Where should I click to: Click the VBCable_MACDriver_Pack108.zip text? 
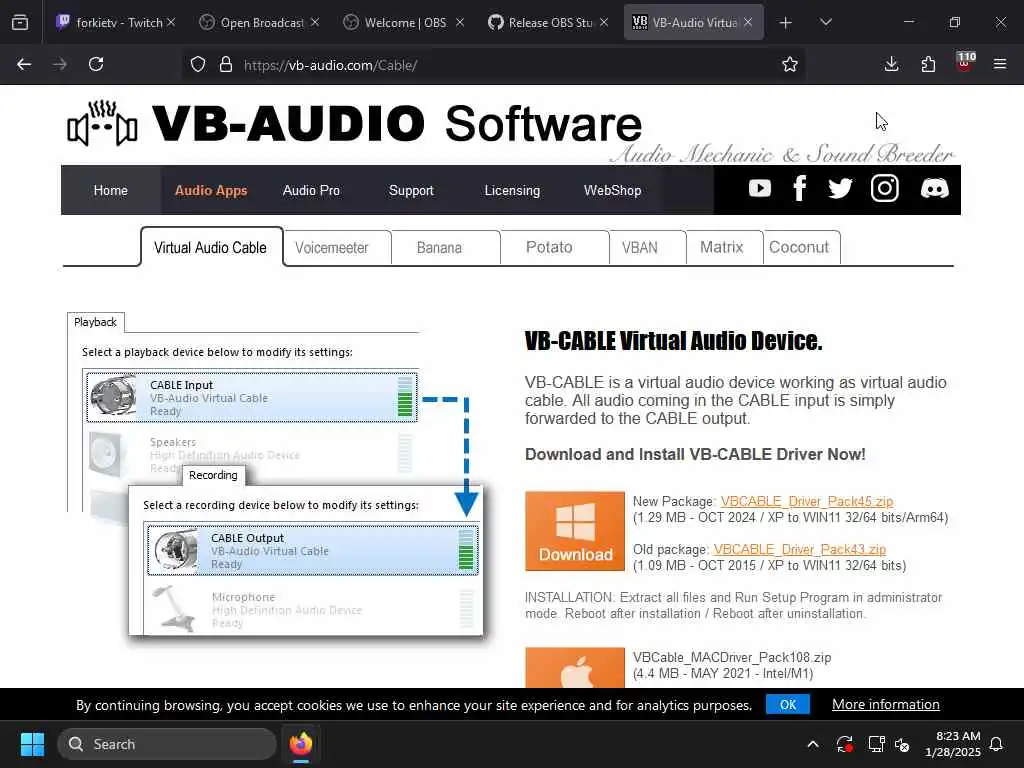point(731,657)
